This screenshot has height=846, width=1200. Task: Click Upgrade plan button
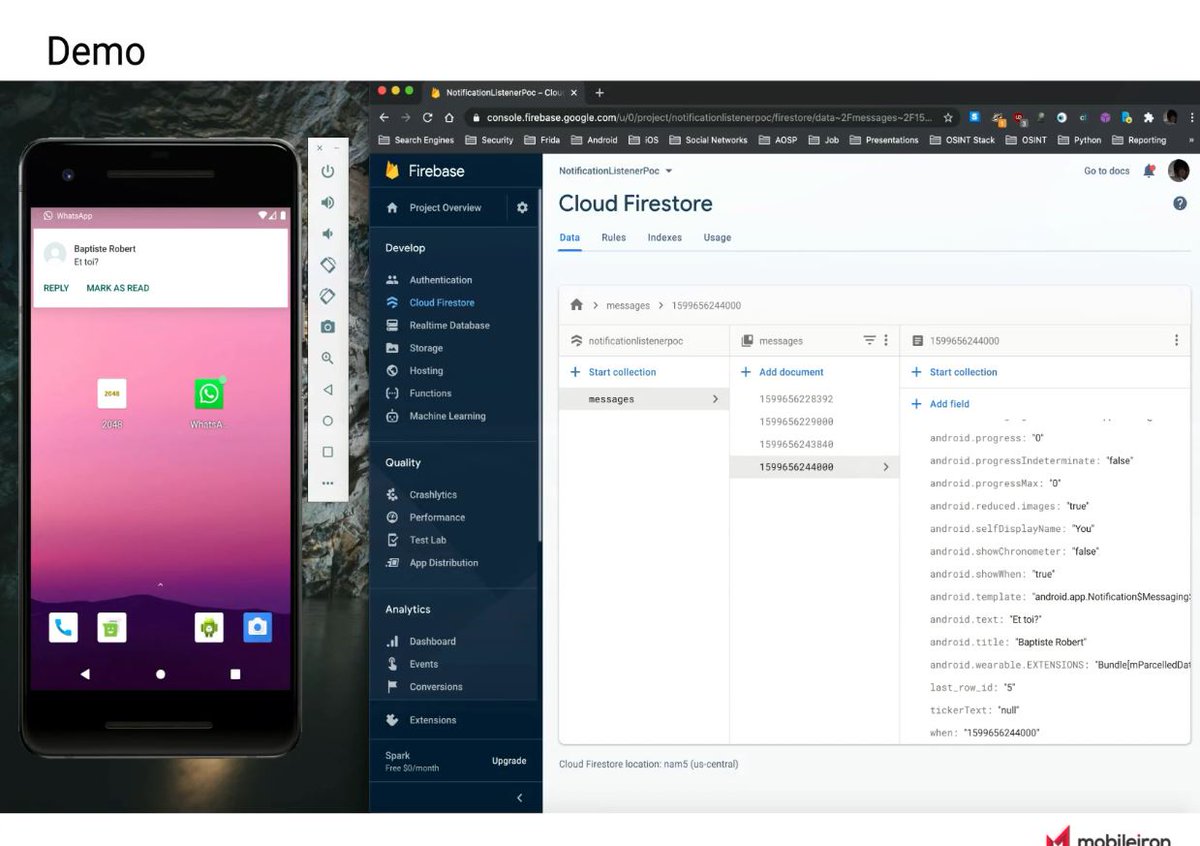tap(509, 761)
